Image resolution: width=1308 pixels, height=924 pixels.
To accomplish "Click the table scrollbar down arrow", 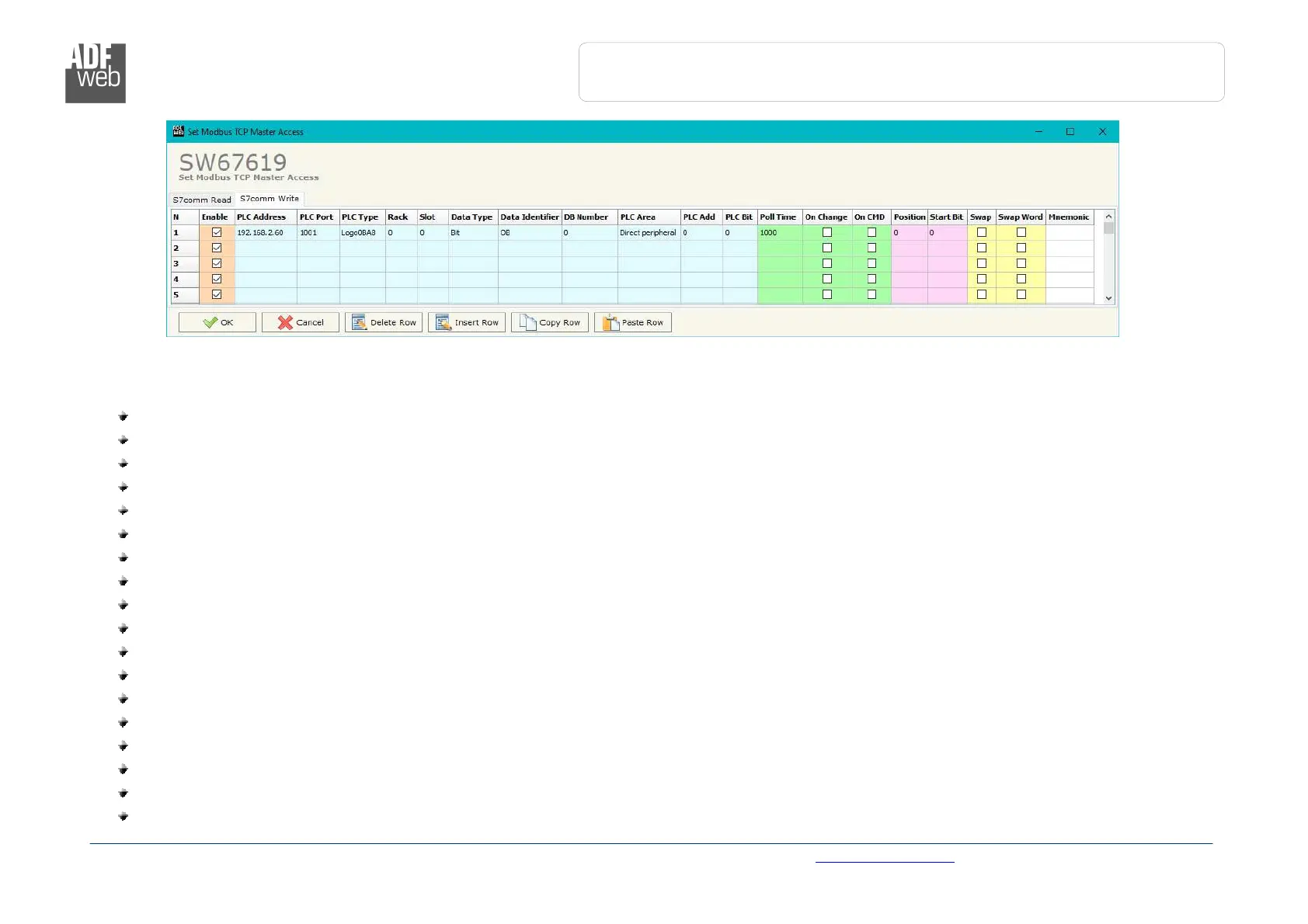I will (1108, 298).
